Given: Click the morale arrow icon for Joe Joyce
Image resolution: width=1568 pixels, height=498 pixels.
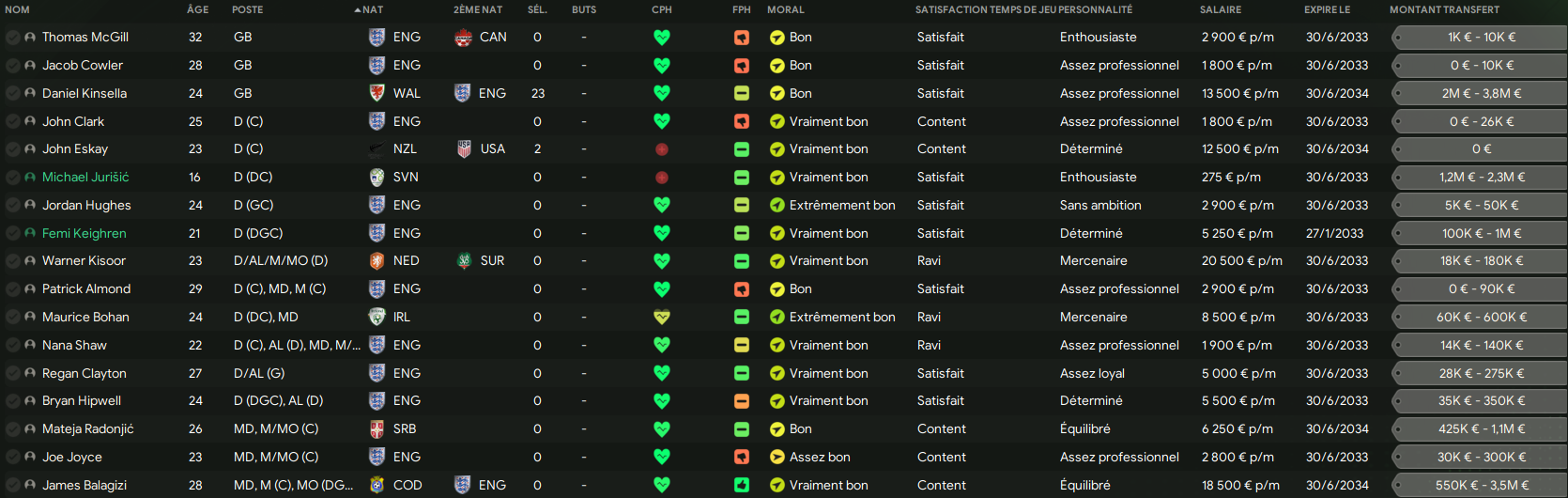Looking at the screenshot, I should click(x=776, y=458).
